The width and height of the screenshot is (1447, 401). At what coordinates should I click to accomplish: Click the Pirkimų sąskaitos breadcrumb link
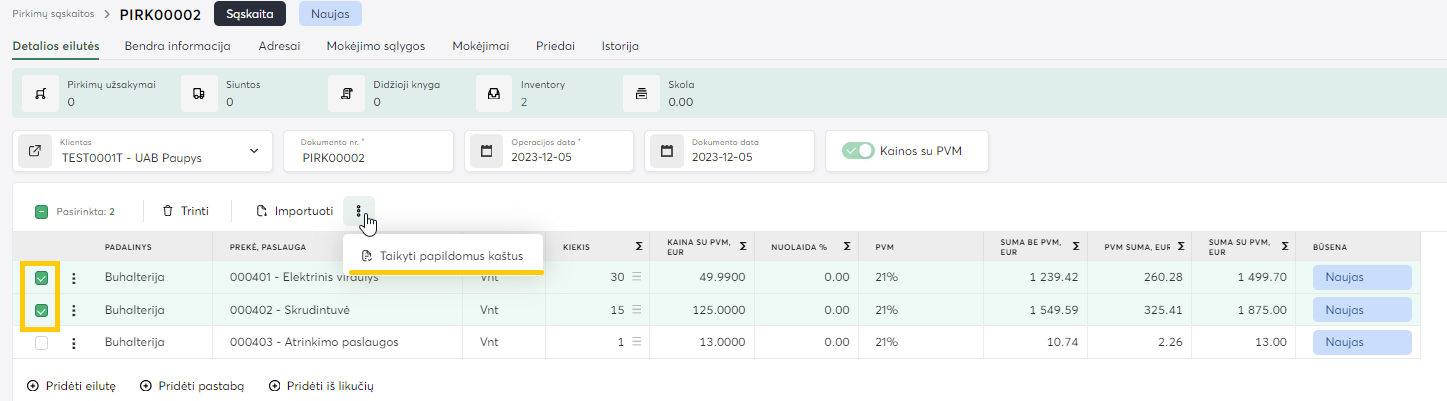coord(53,14)
